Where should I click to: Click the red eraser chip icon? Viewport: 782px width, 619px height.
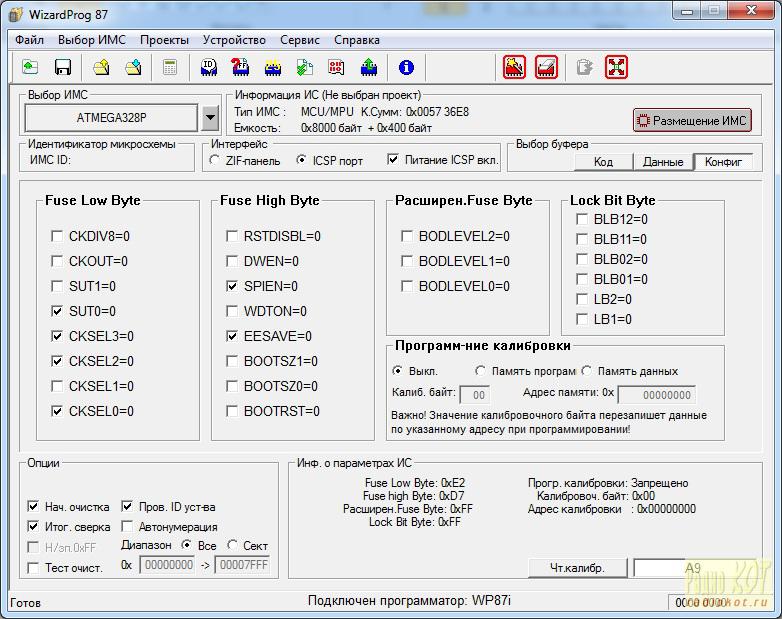click(x=546, y=67)
